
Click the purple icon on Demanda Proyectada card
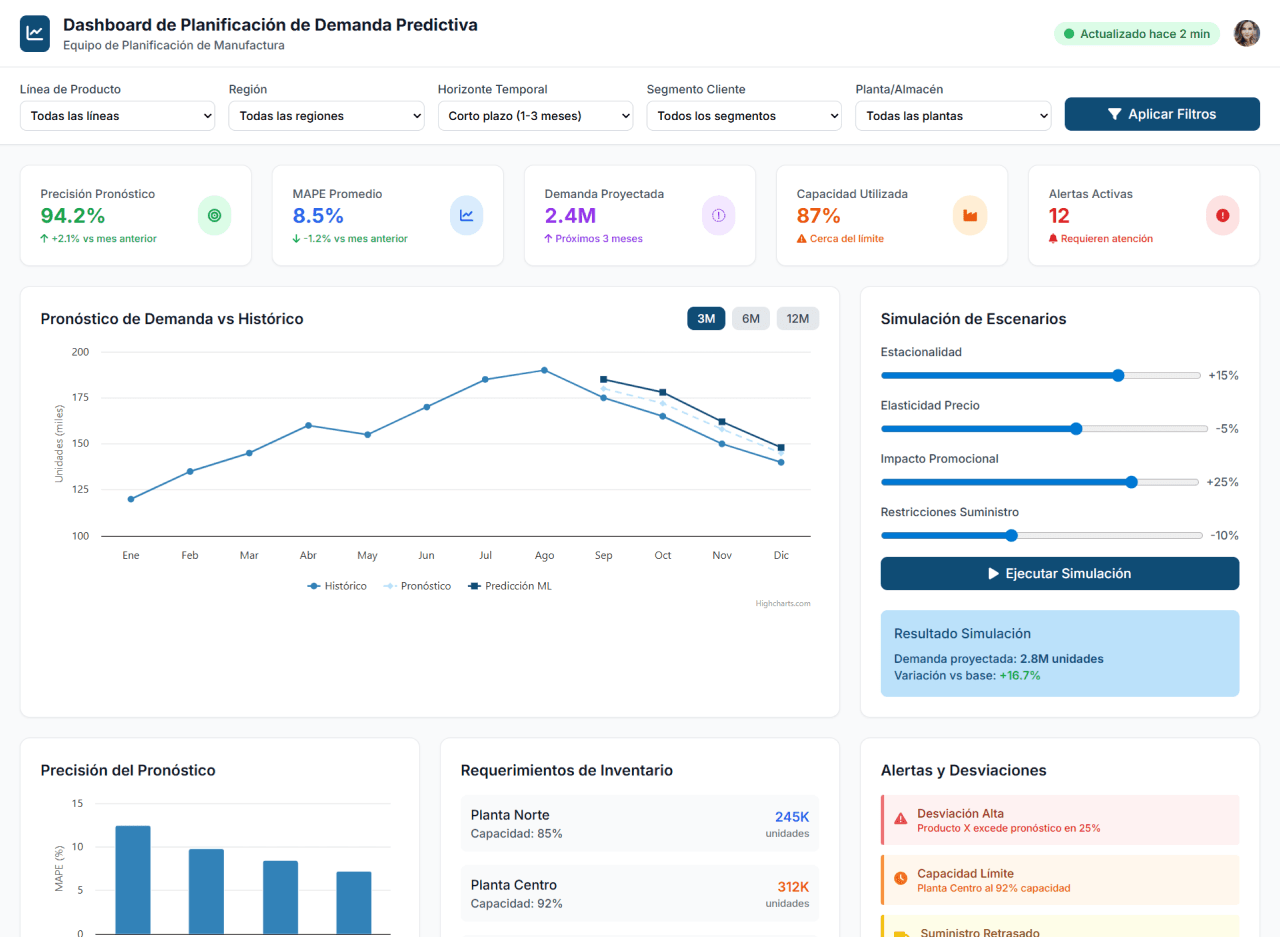(x=718, y=215)
